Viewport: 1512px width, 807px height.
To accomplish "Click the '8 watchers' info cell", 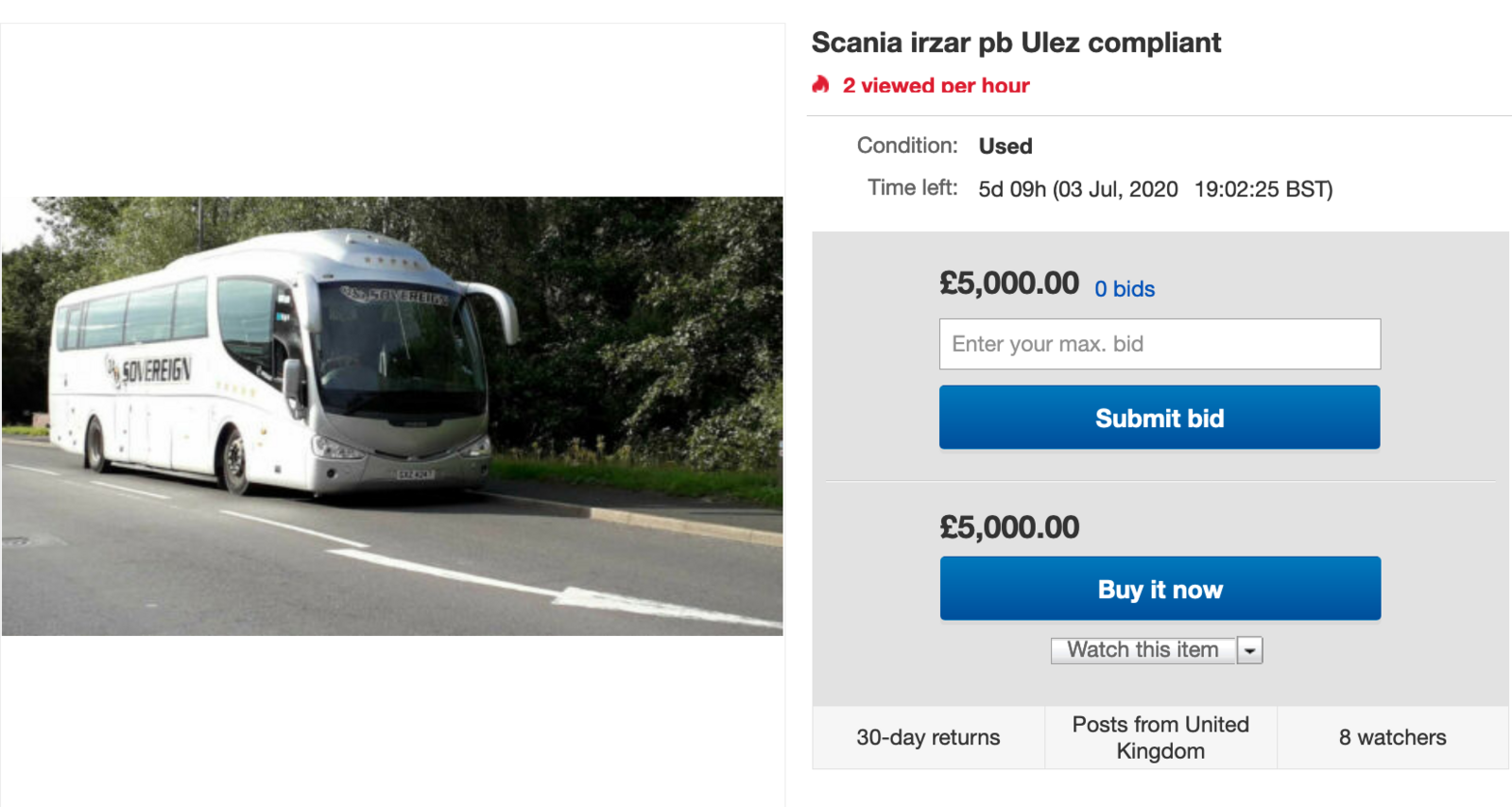I will pyautogui.click(x=1392, y=738).
